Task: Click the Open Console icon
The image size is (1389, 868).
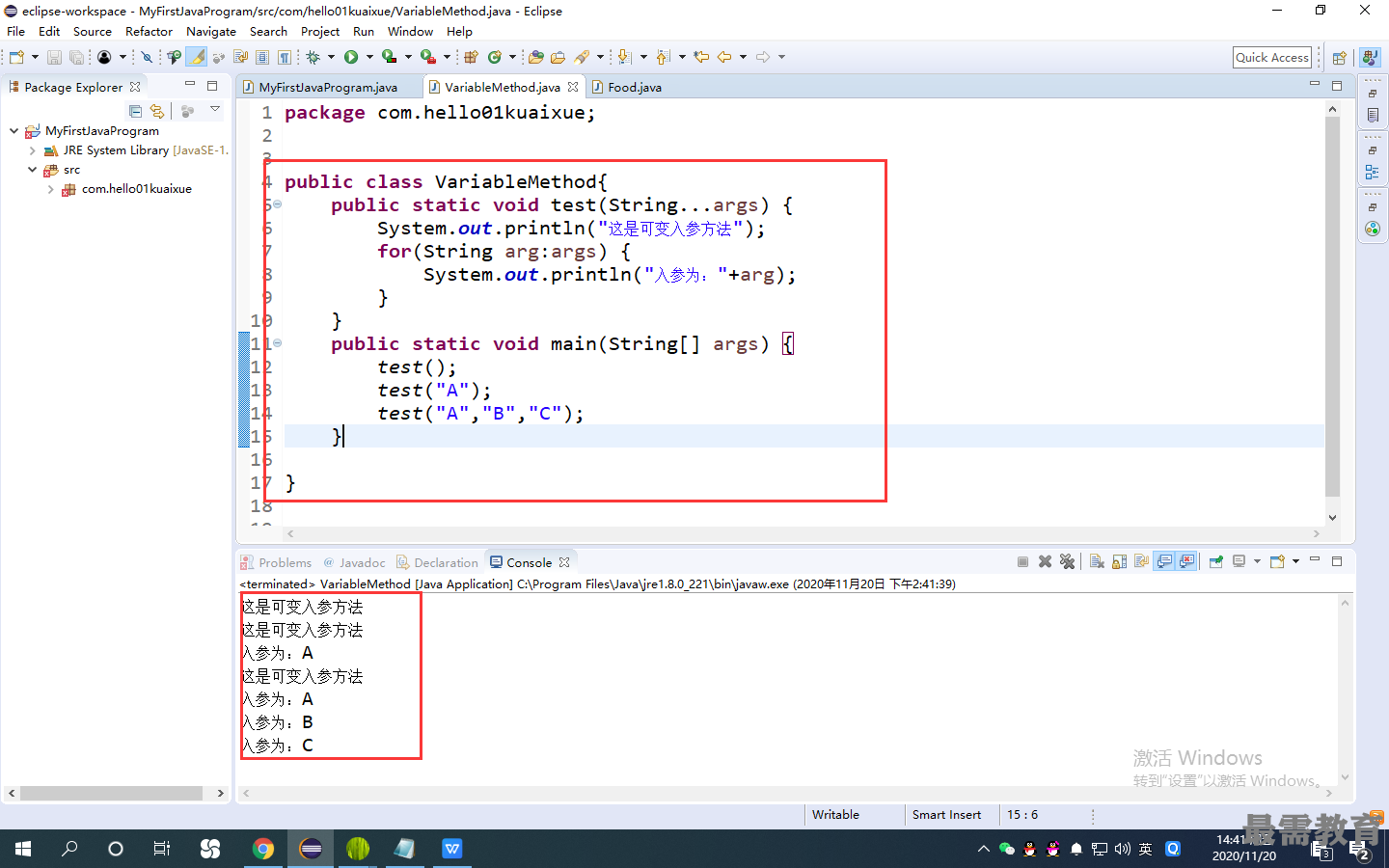Action: (x=1277, y=561)
